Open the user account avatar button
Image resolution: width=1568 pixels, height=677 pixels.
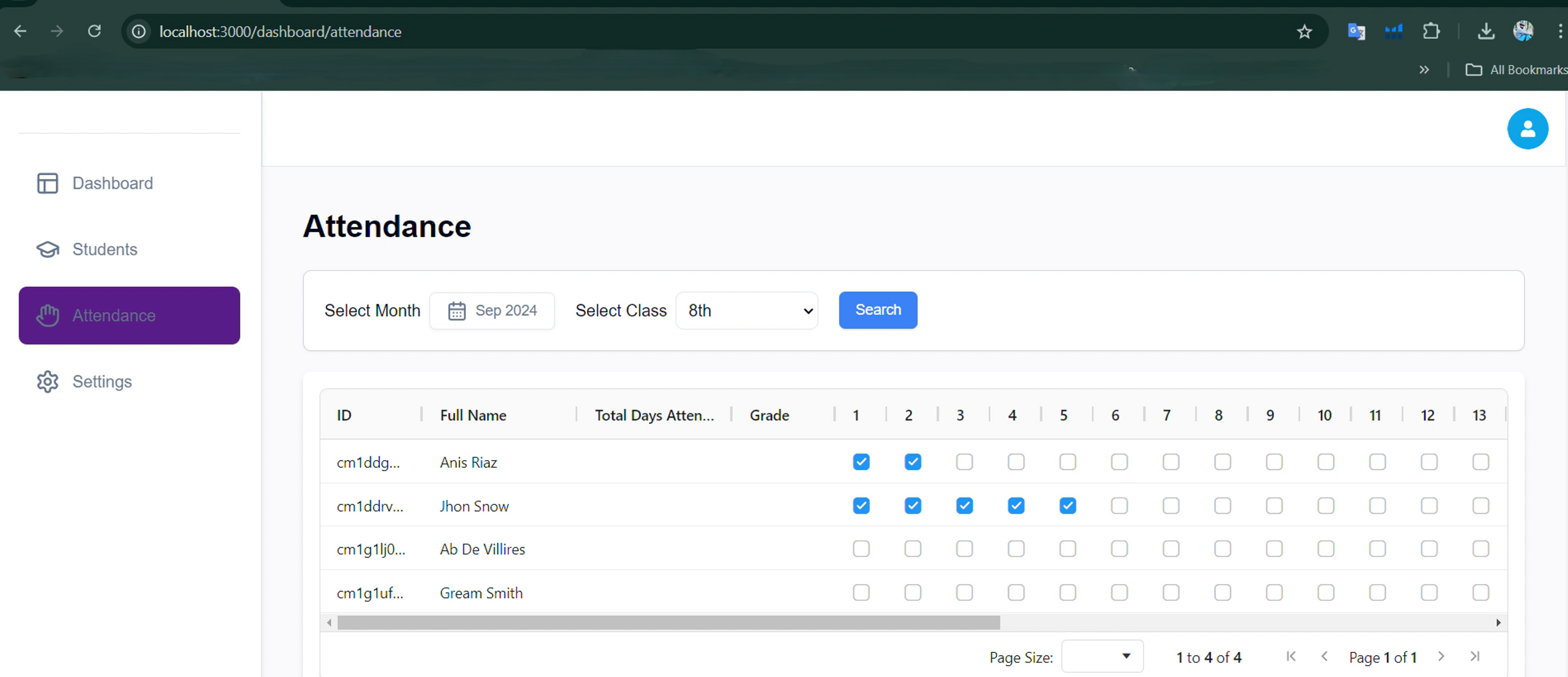(x=1527, y=128)
